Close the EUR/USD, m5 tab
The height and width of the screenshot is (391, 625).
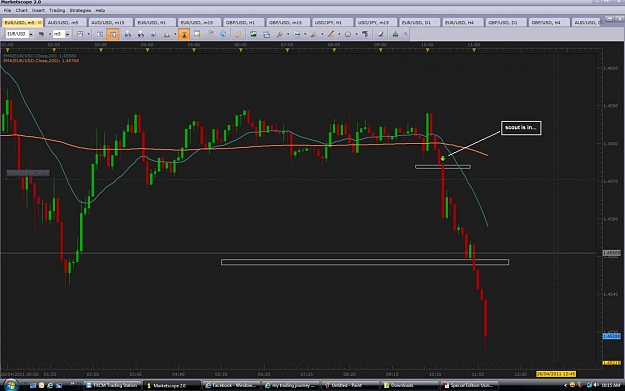click(x=39, y=23)
